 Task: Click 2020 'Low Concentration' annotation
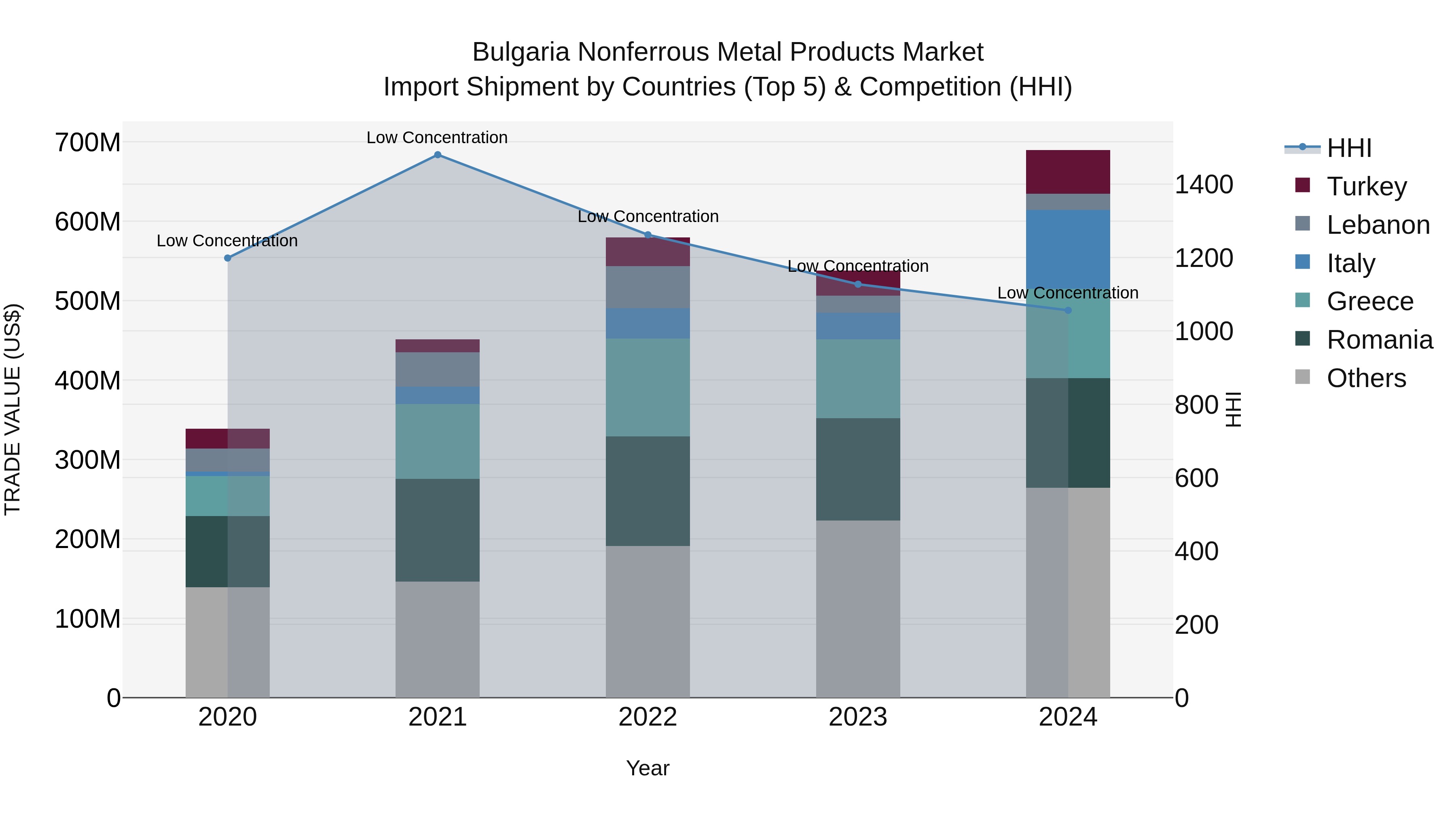coord(227,241)
